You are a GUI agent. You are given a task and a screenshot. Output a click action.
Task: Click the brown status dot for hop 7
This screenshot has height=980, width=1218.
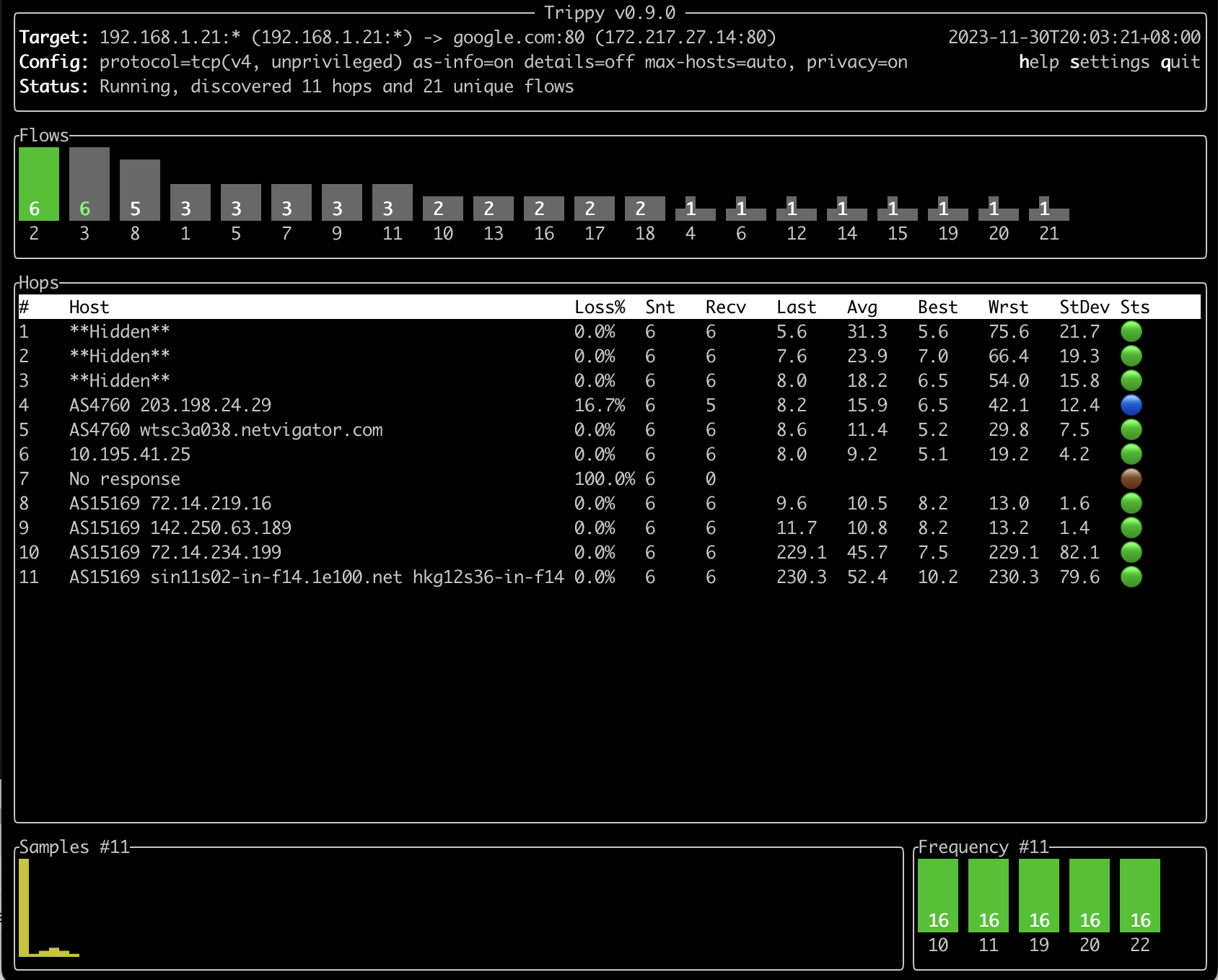point(1131,478)
